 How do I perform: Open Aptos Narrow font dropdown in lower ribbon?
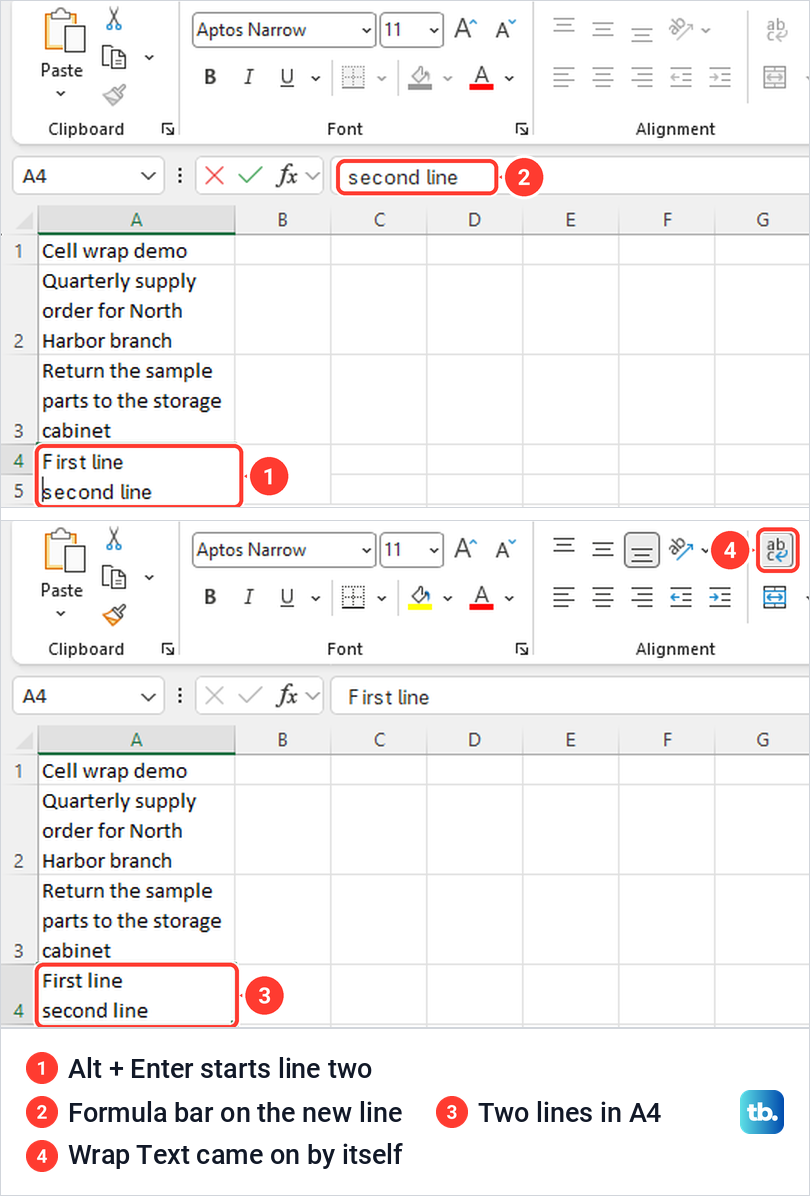tap(367, 550)
